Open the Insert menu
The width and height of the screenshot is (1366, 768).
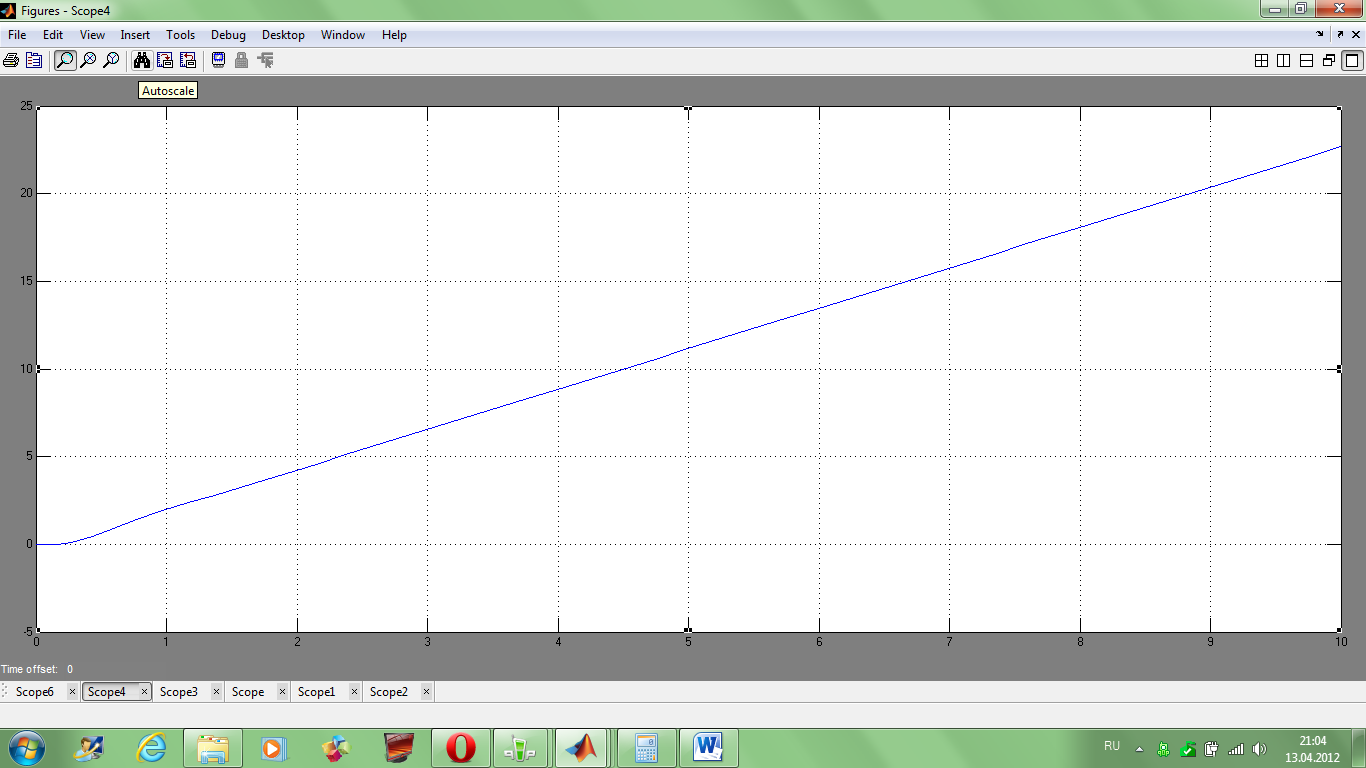pos(135,35)
